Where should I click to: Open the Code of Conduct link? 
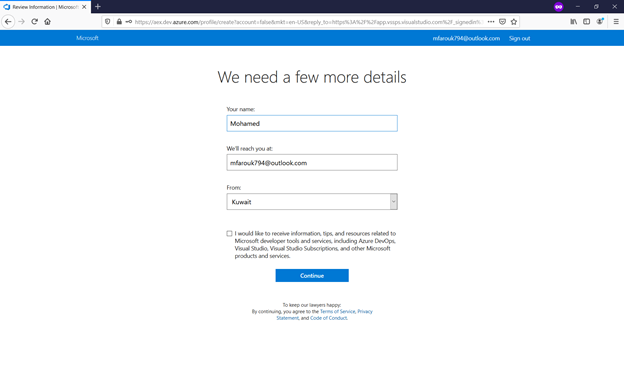328,318
